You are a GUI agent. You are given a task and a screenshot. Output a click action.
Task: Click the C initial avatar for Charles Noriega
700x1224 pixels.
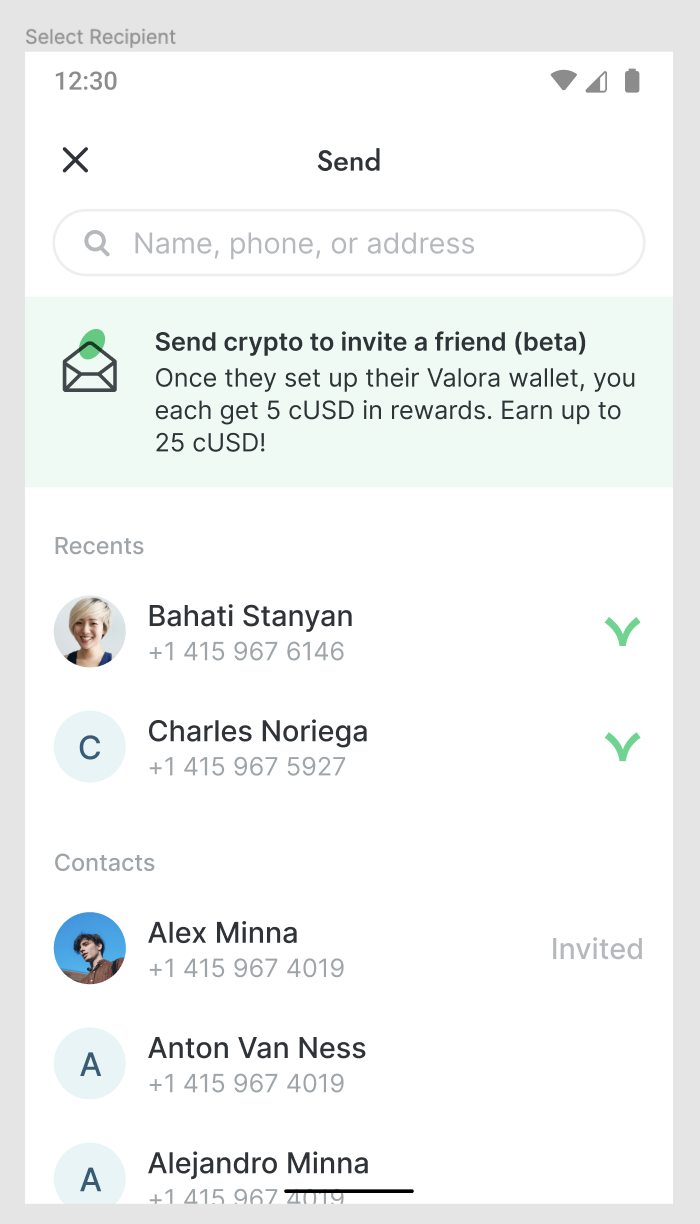(90, 746)
